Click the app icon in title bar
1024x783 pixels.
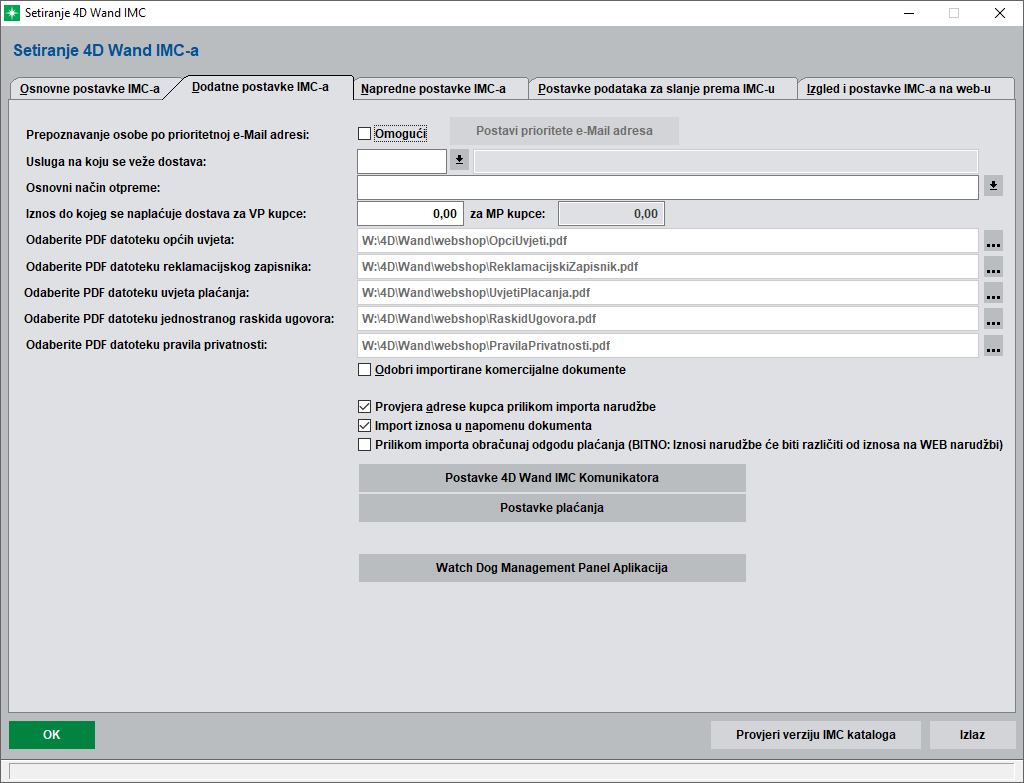point(12,13)
